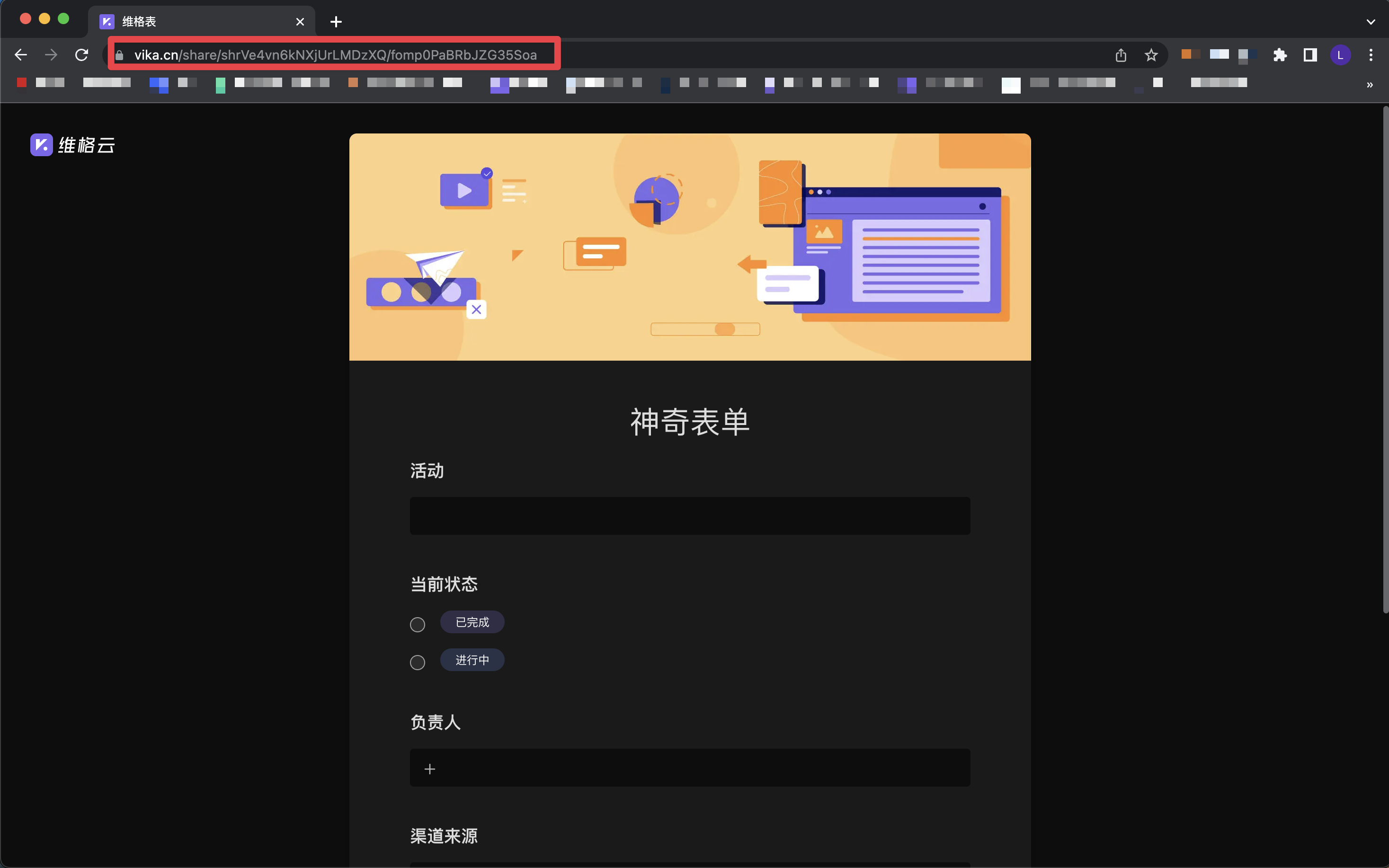Toggle the browser side panel icon
Viewport: 1389px width, 868px height.
pos(1310,55)
